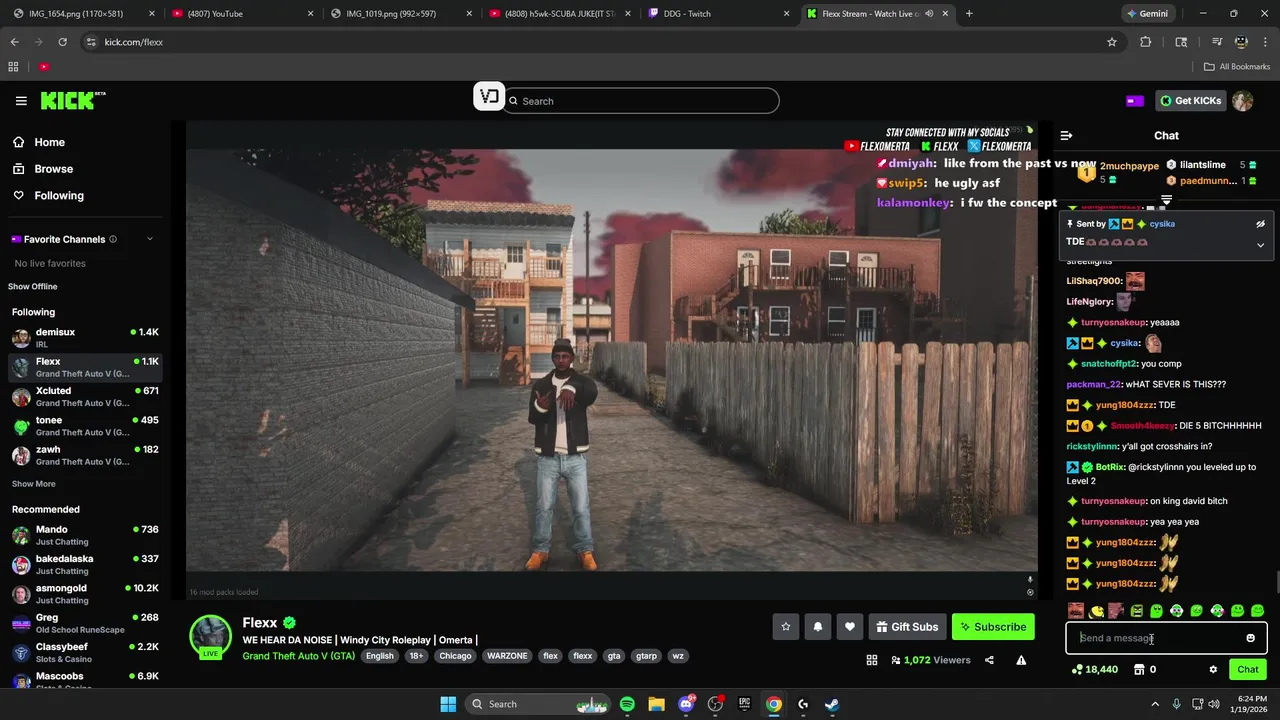Click the VJ icon left of the search box

(x=489, y=97)
